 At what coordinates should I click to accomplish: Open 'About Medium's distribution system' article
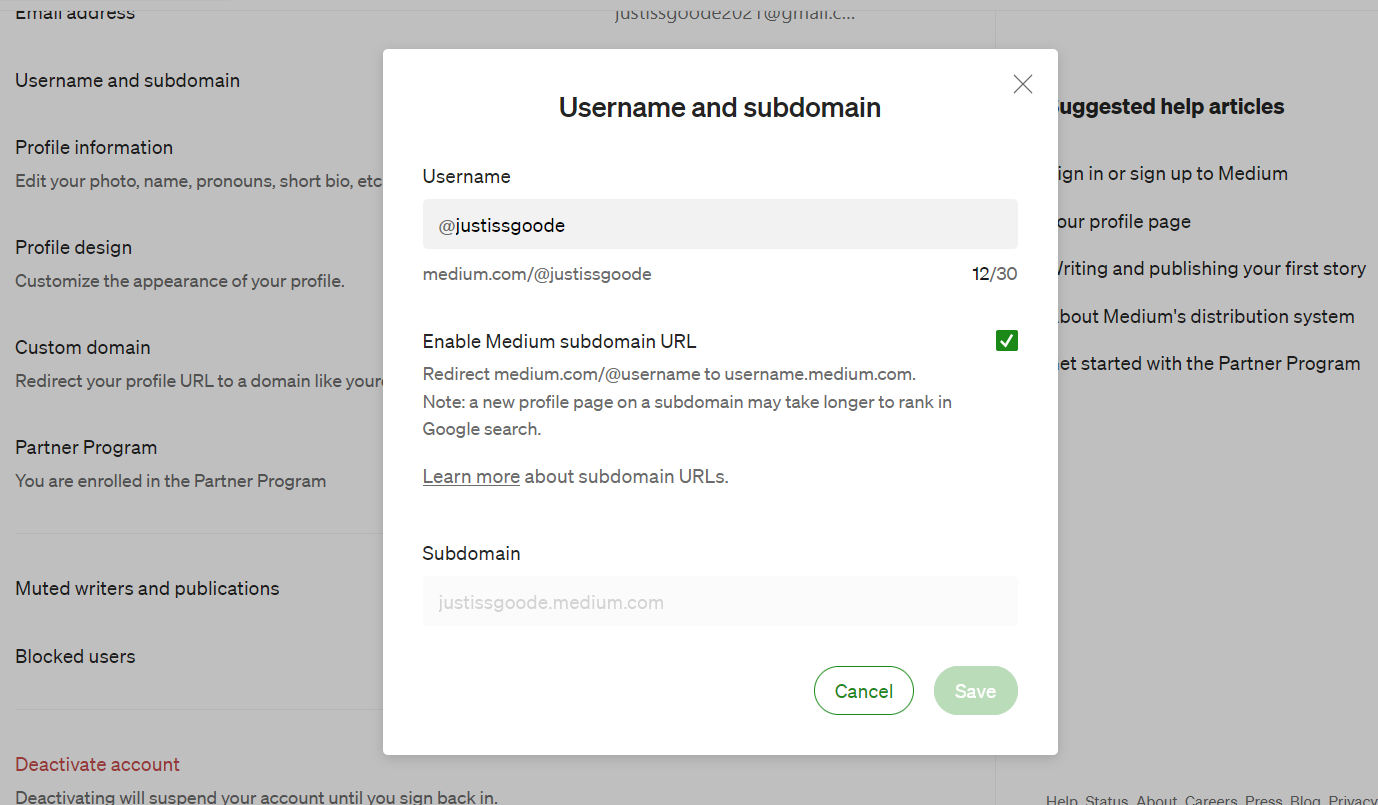(x=1204, y=316)
